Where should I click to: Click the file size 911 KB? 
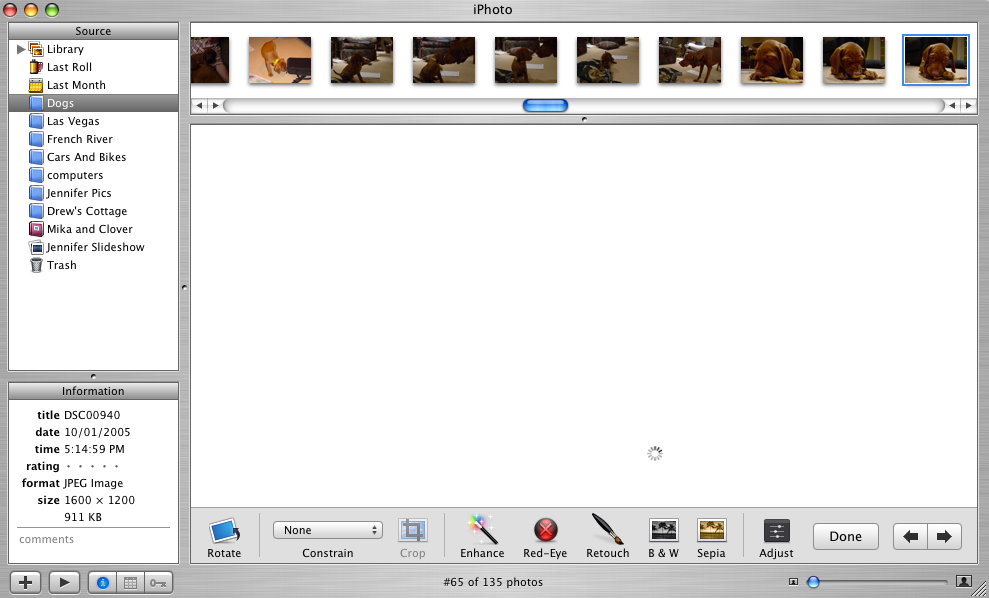83,517
